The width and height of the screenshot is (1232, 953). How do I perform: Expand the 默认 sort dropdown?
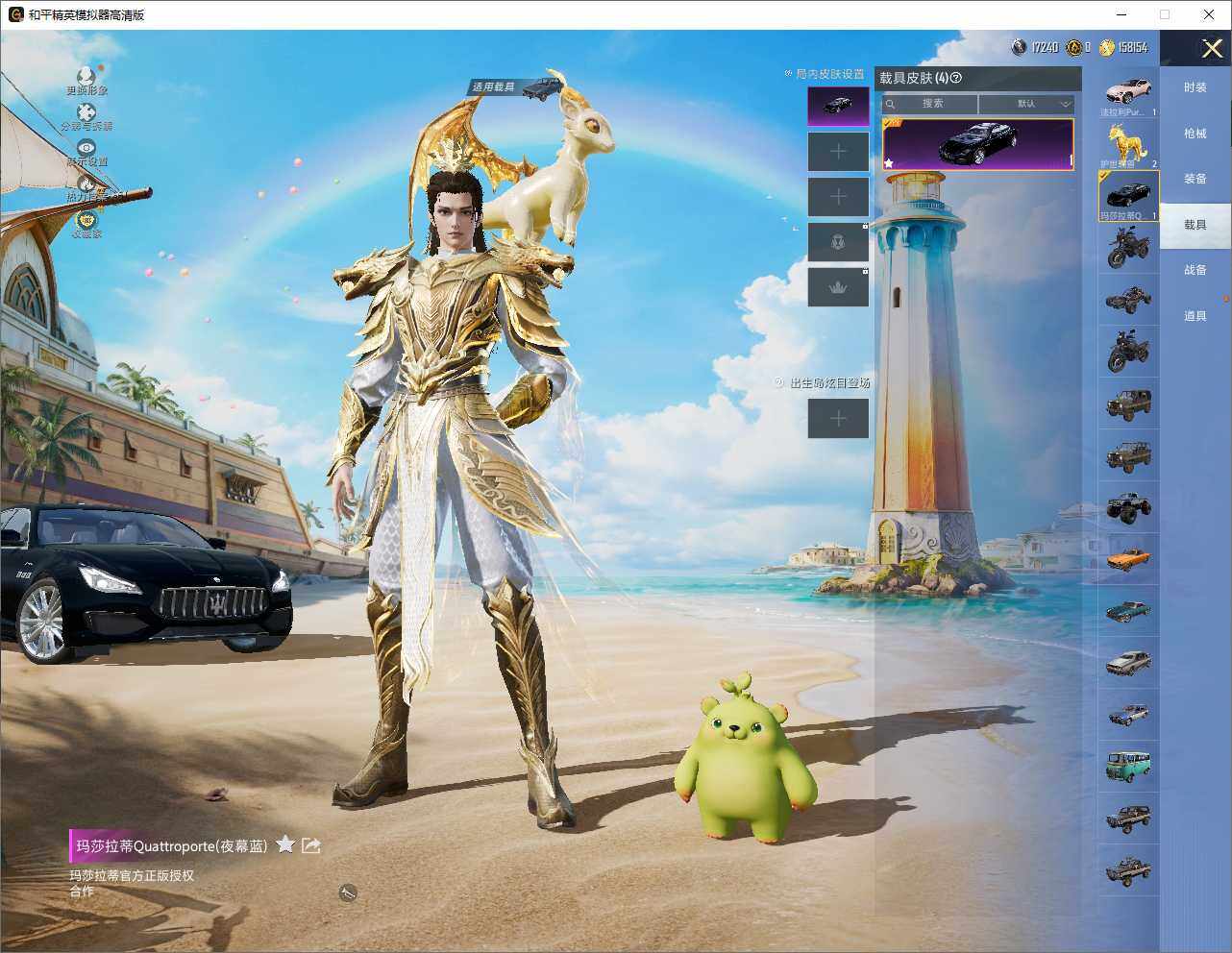[1026, 104]
